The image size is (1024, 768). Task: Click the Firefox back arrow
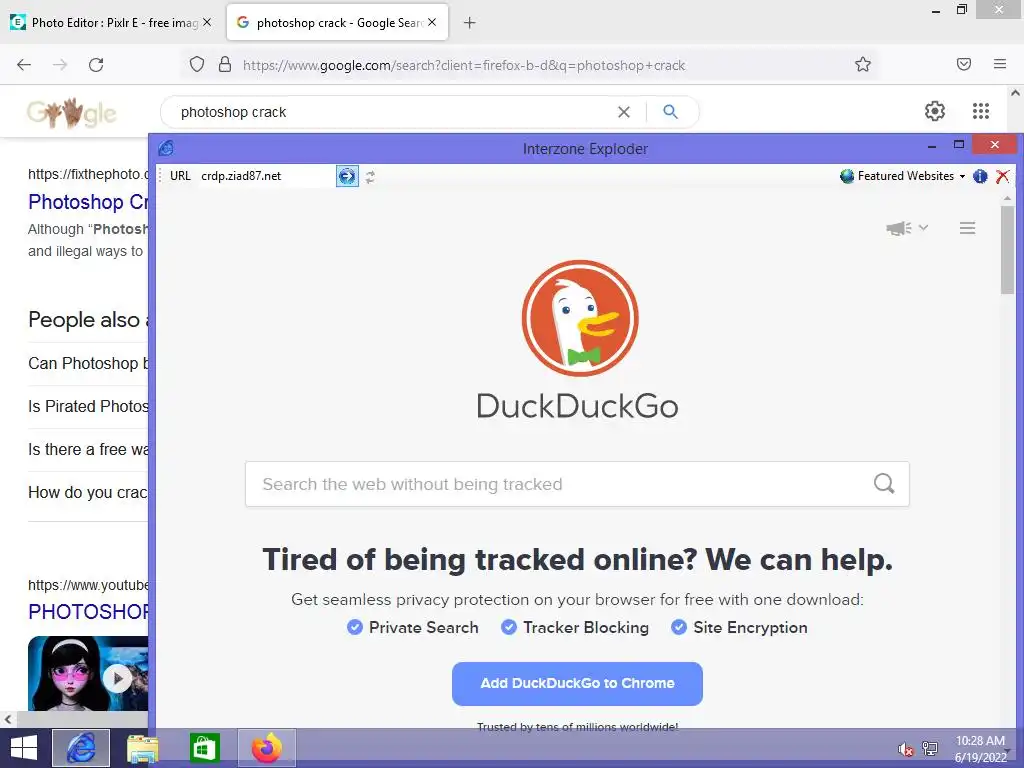[24, 65]
